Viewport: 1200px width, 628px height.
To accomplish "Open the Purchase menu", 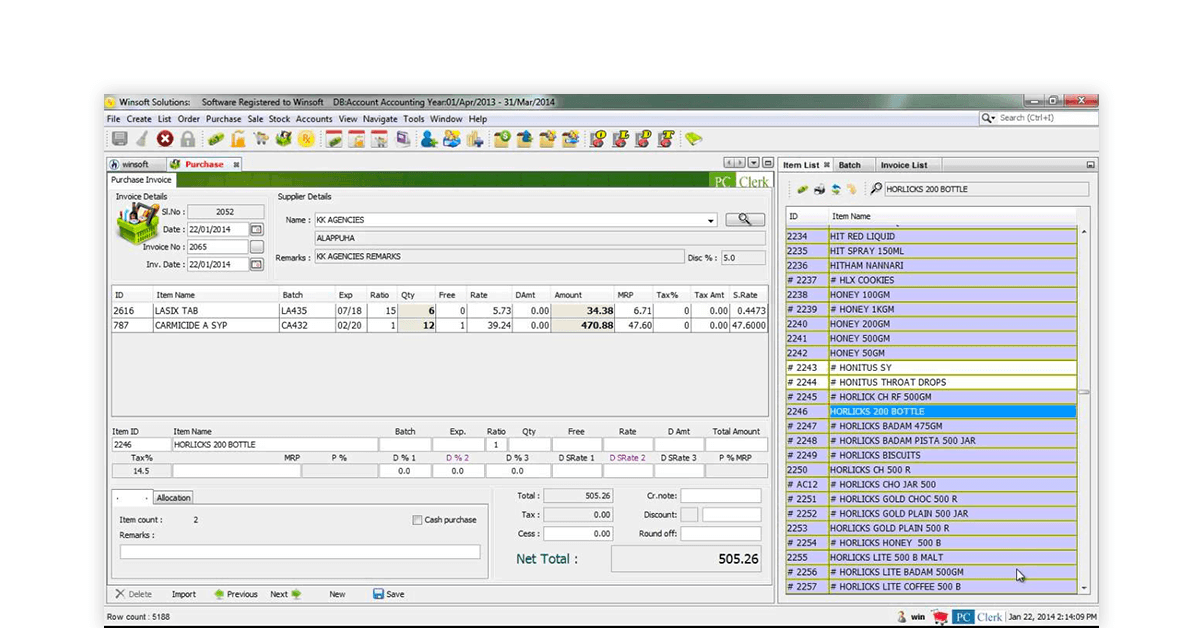I will 223,119.
